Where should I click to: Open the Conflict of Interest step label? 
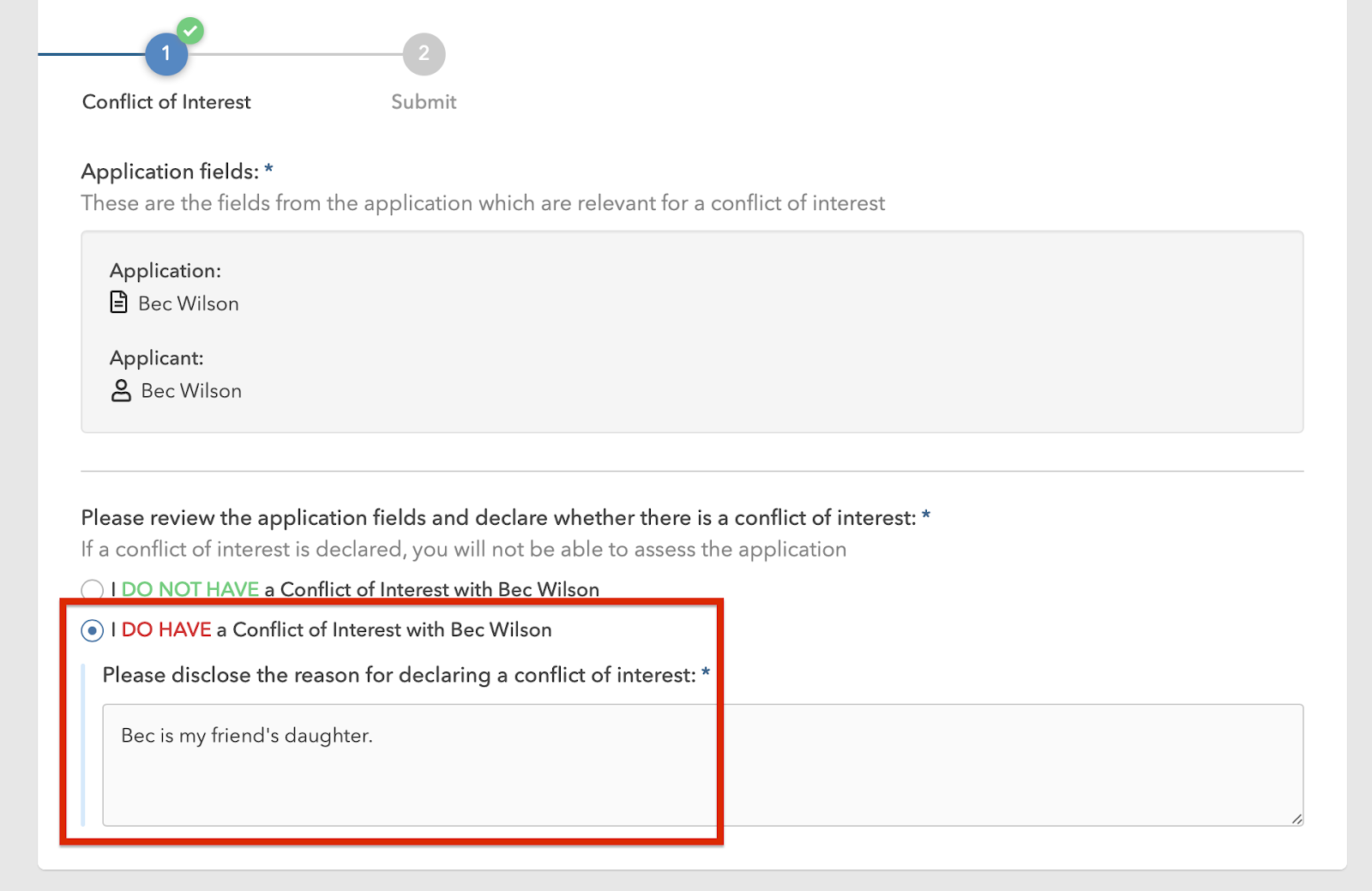pyautogui.click(x=166, y=102)
